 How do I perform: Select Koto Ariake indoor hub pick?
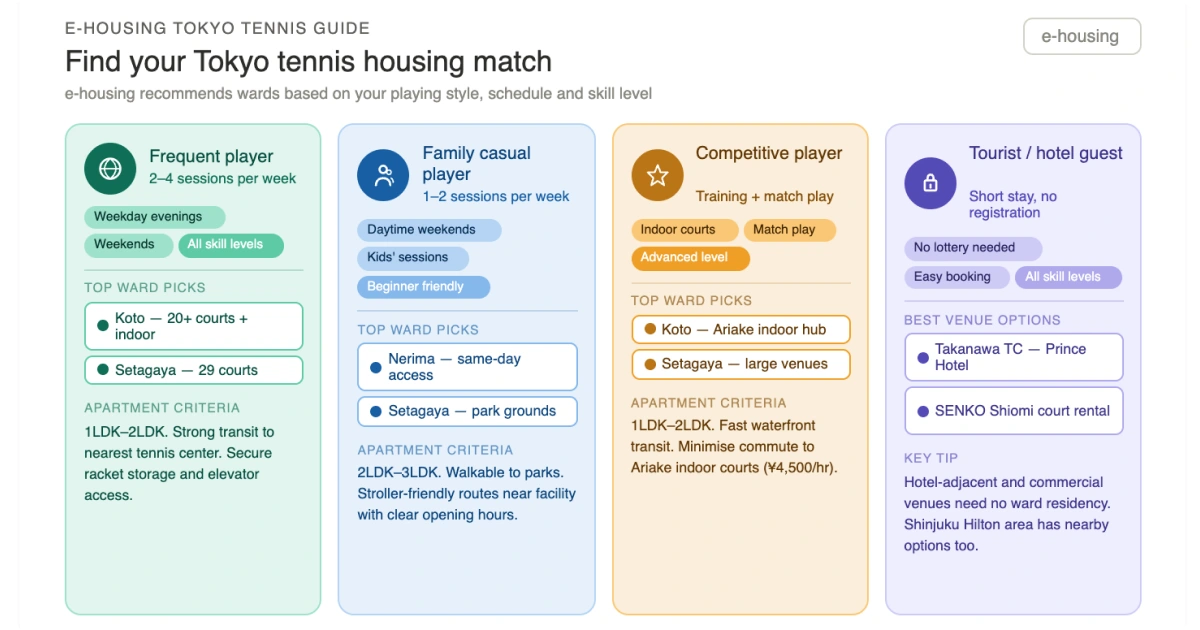tap(740, 330)
